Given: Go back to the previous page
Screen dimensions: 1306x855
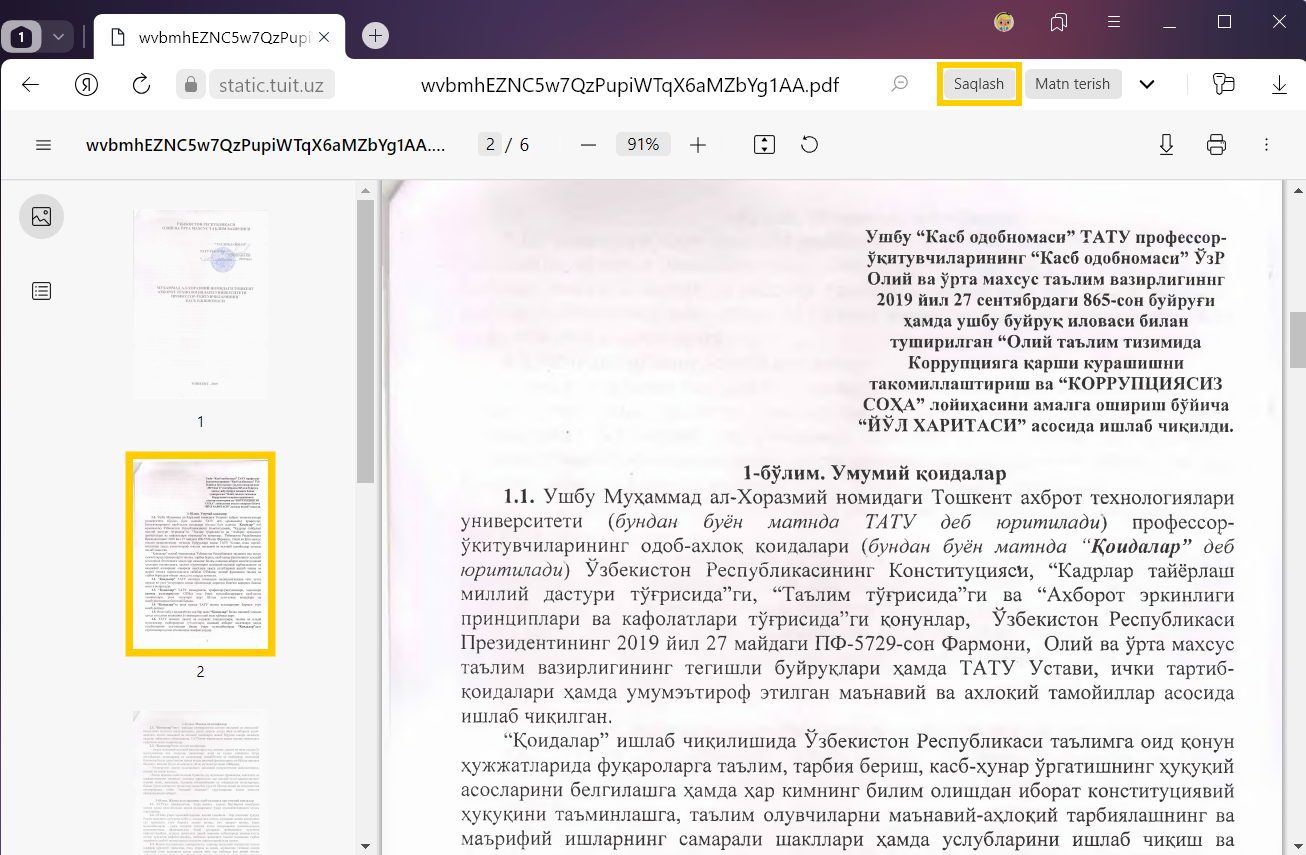Looking at the screenshot, I should click(x=30, y=84).
